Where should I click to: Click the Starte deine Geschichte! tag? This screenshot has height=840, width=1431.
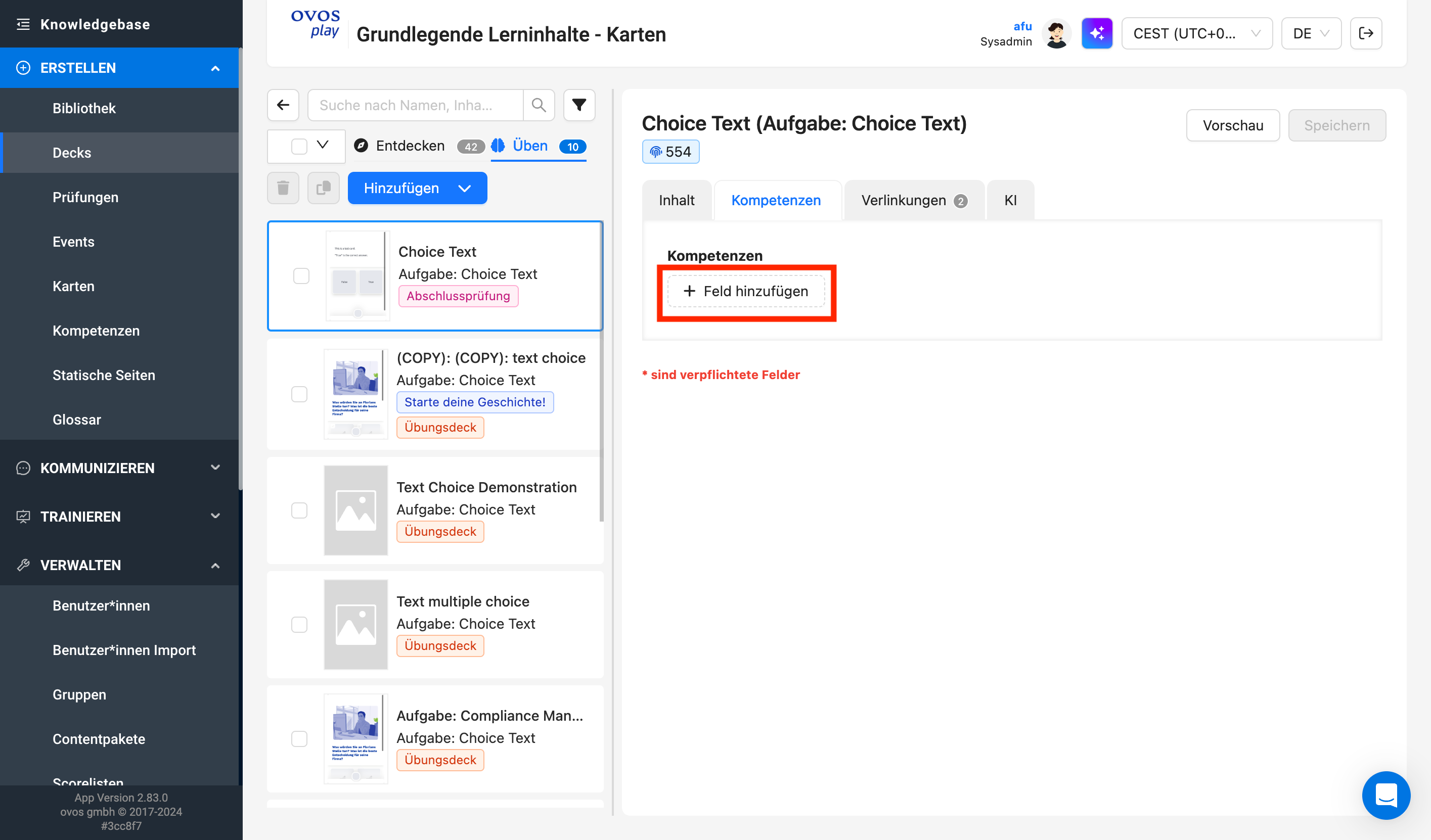[x=475, y=402]
